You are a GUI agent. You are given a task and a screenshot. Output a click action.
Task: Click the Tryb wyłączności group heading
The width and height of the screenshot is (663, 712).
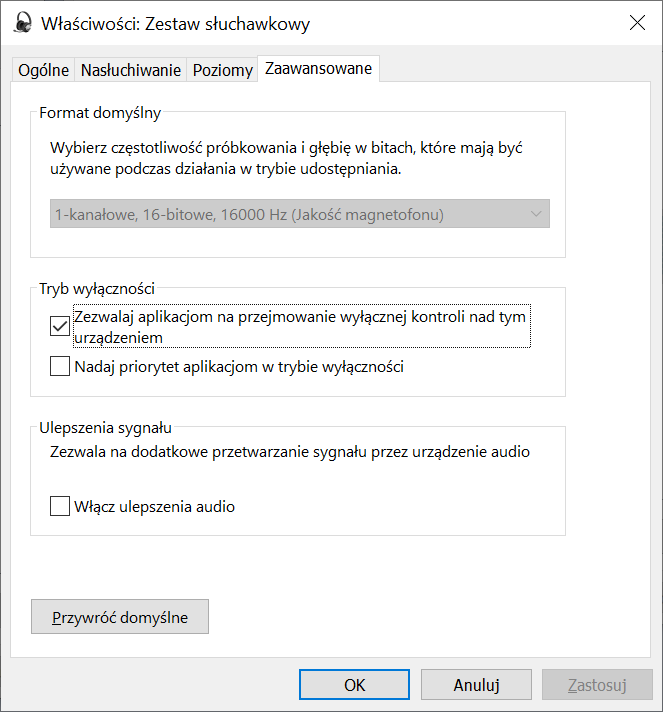point(97,289)
